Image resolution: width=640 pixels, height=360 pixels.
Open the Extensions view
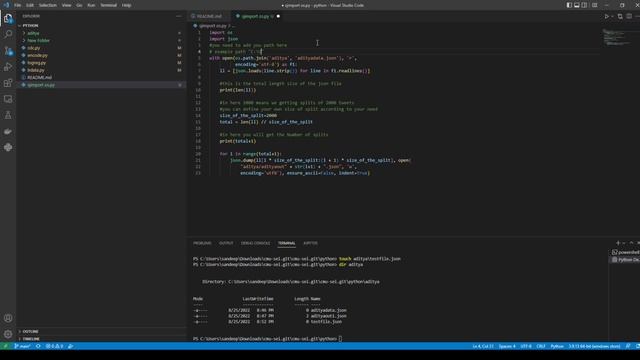click(x=8, y=83)
